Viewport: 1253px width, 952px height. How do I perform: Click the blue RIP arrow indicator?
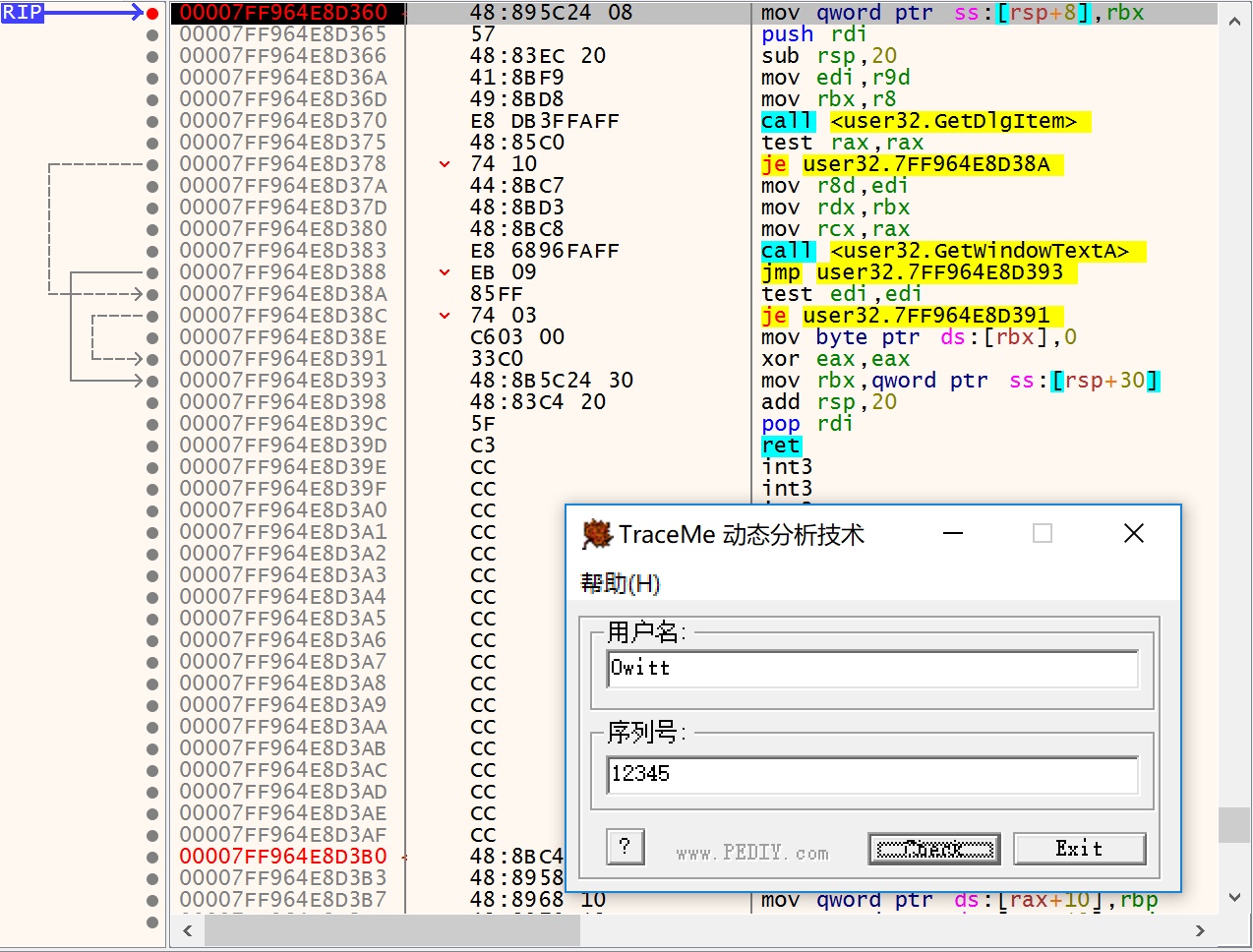[x=20, y=13]
